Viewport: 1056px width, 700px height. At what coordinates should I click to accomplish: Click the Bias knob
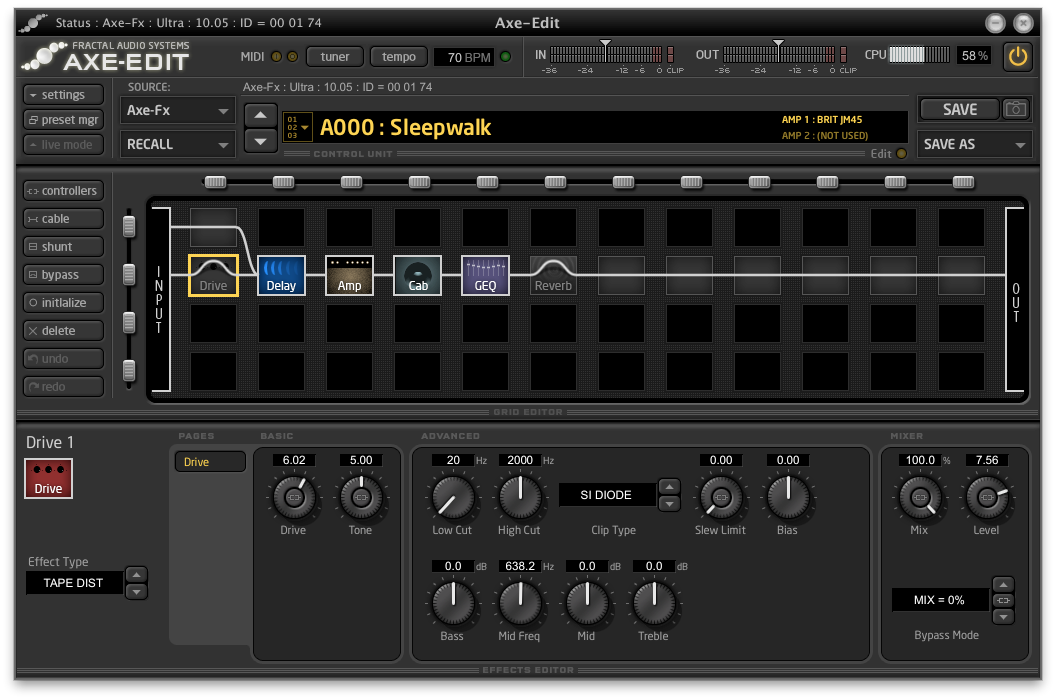tap(788, 497)
